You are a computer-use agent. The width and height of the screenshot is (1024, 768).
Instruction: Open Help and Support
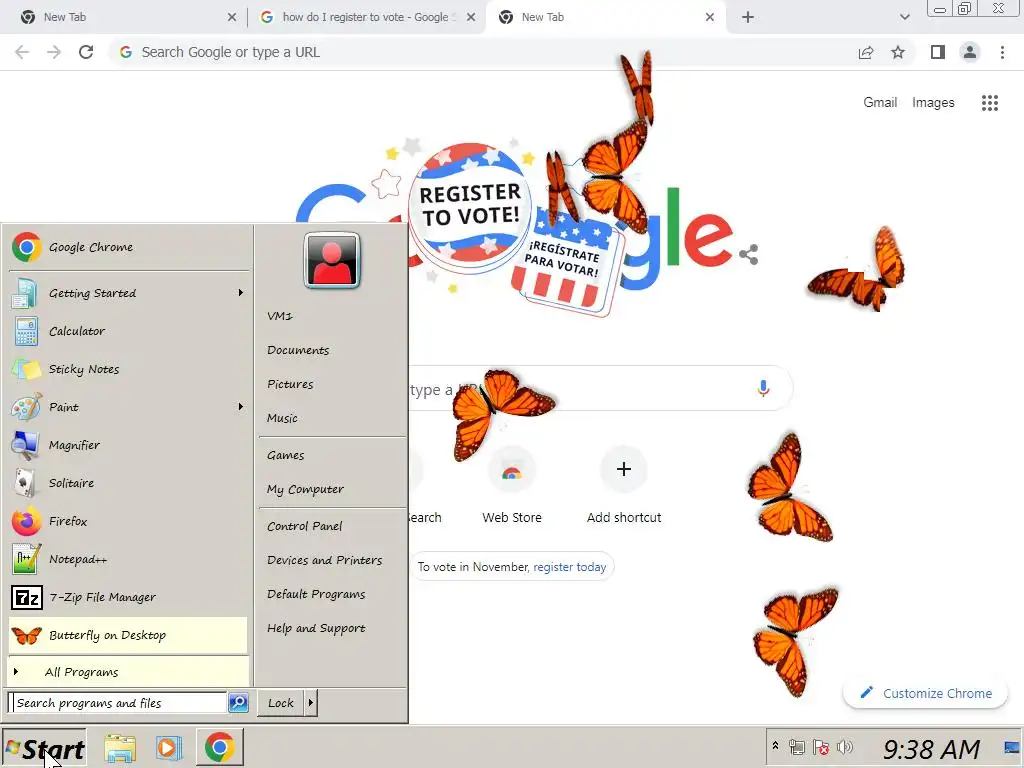point(316,628)
